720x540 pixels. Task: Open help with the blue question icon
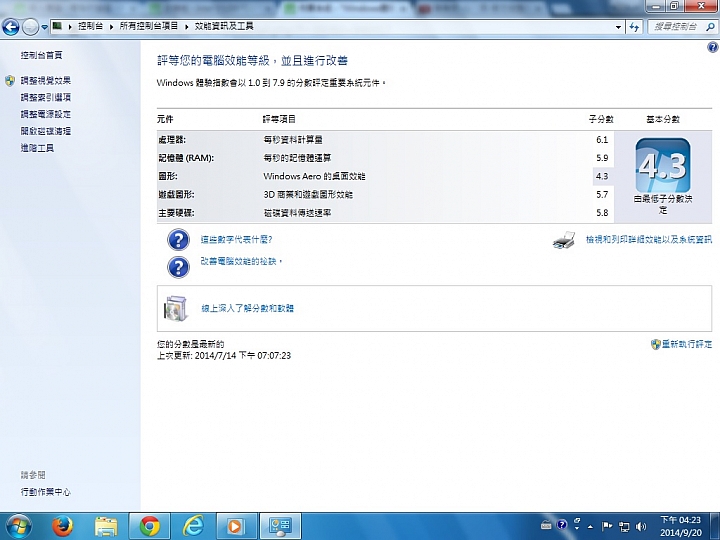713,47
